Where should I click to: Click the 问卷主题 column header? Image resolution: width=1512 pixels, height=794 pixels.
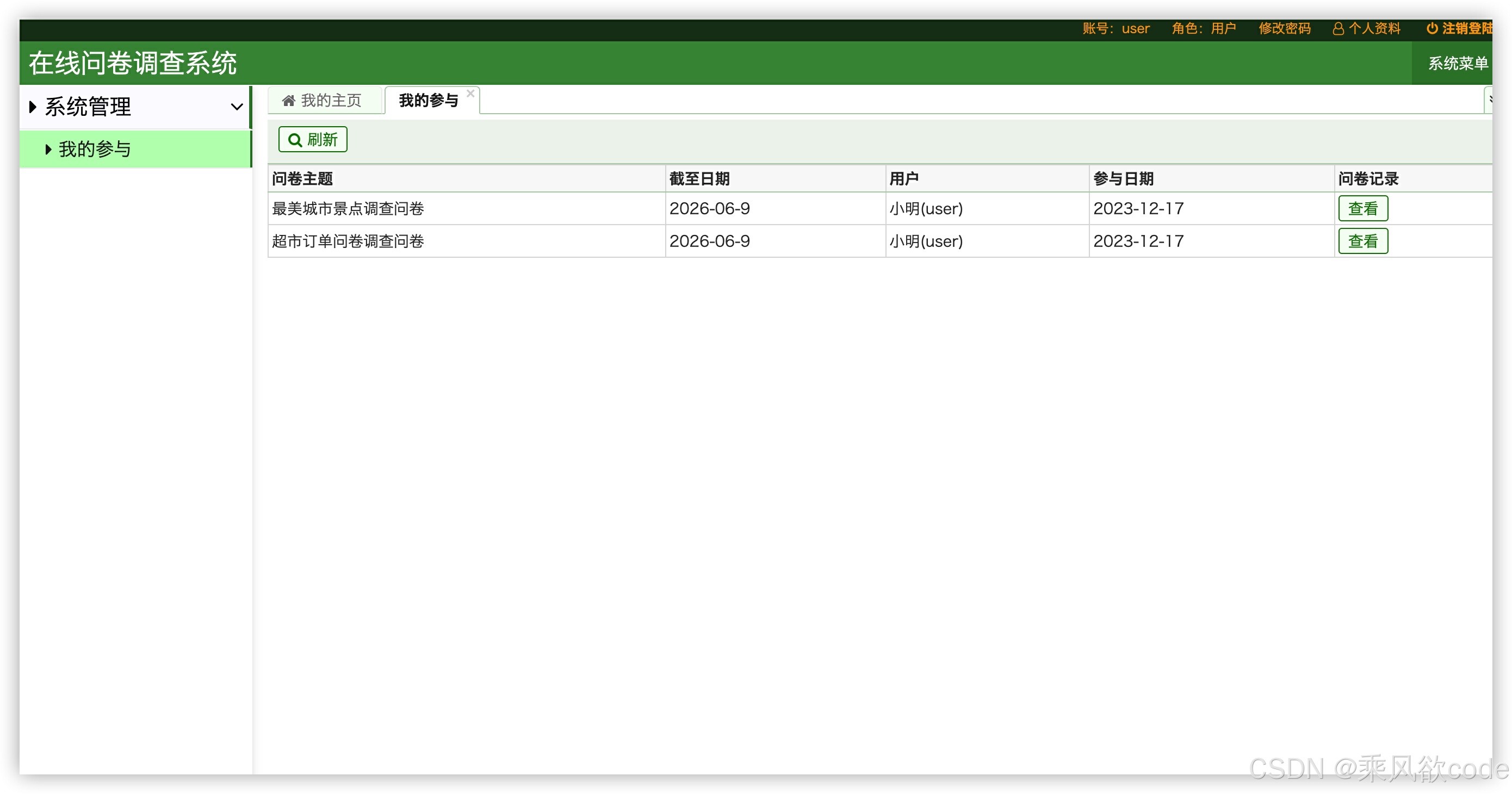tap(302, 178)
